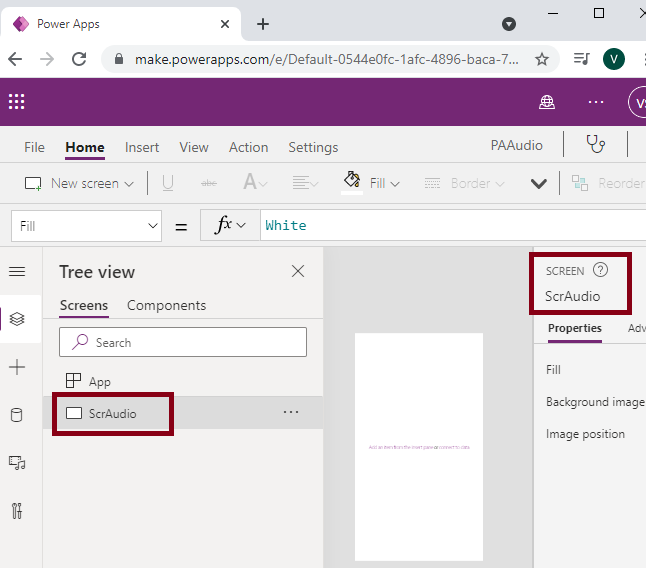Open the font size A dropdown
The image size is (651, 568).
coord(255,182)
